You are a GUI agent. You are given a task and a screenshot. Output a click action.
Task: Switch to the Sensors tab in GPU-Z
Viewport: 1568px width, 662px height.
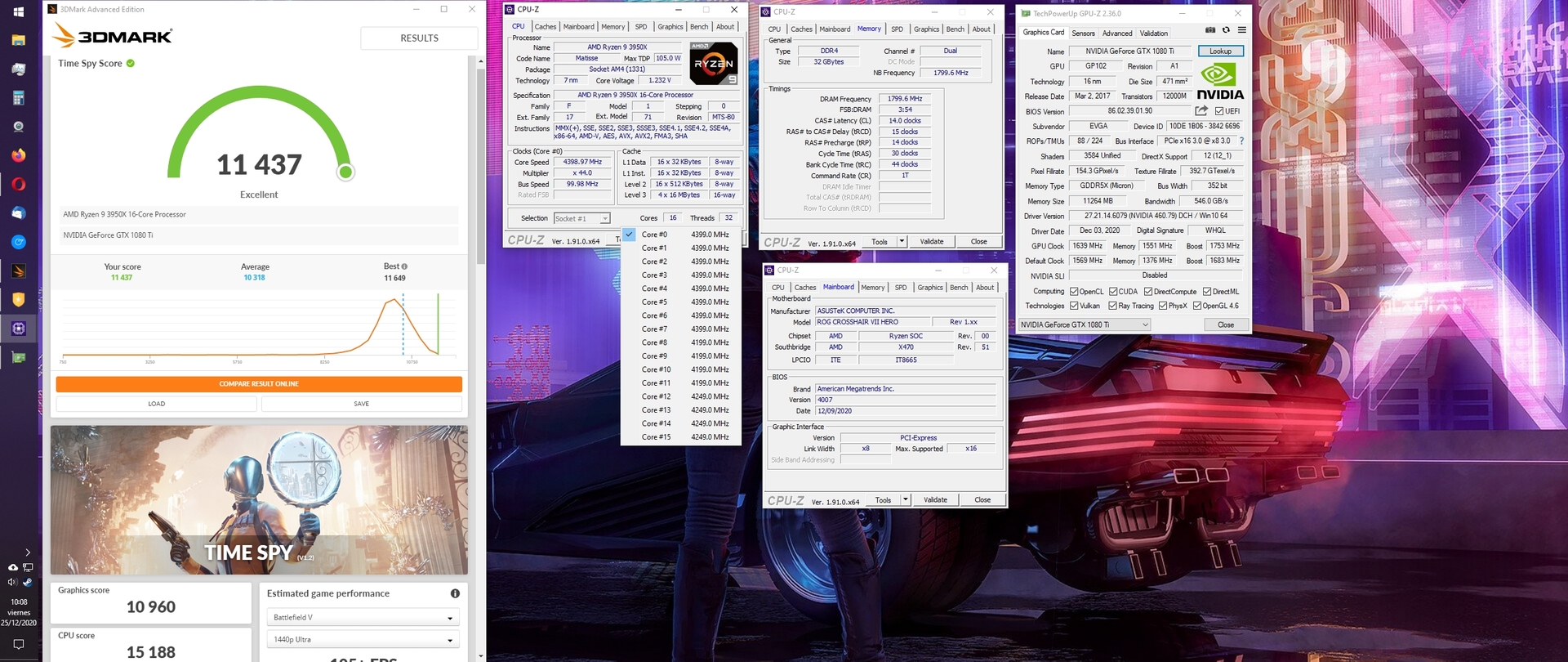coord(1084,34)
